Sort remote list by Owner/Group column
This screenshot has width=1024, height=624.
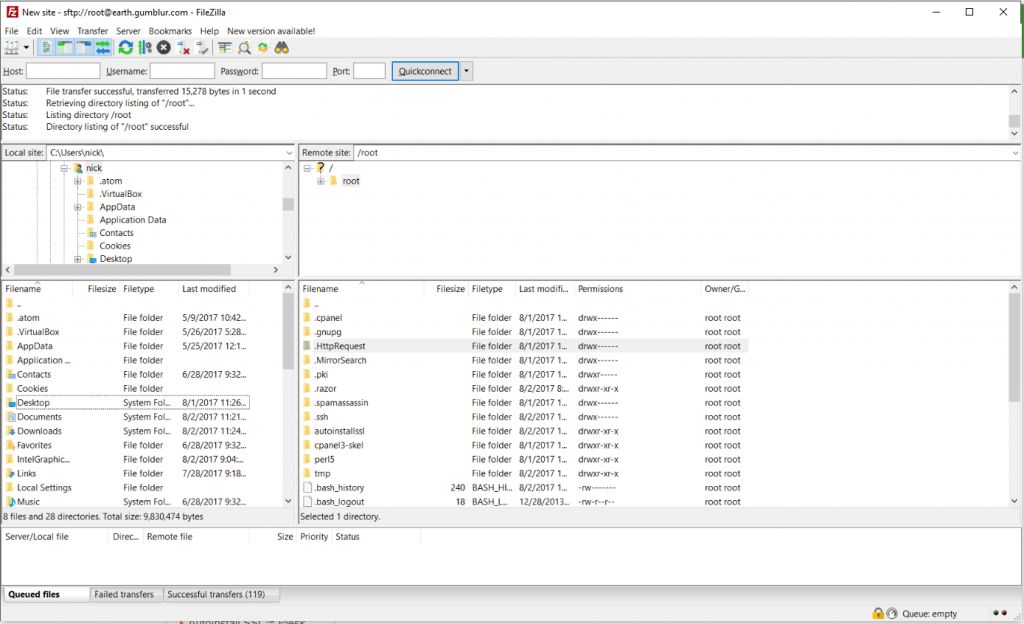725,289
